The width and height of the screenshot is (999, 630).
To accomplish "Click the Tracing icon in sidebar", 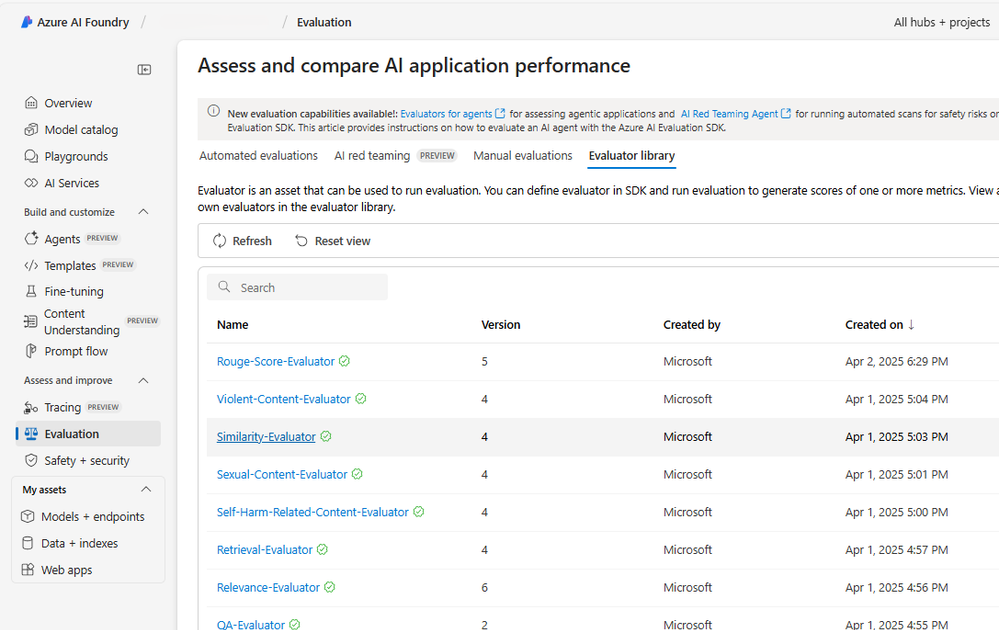I will click(x=31, y=407).
